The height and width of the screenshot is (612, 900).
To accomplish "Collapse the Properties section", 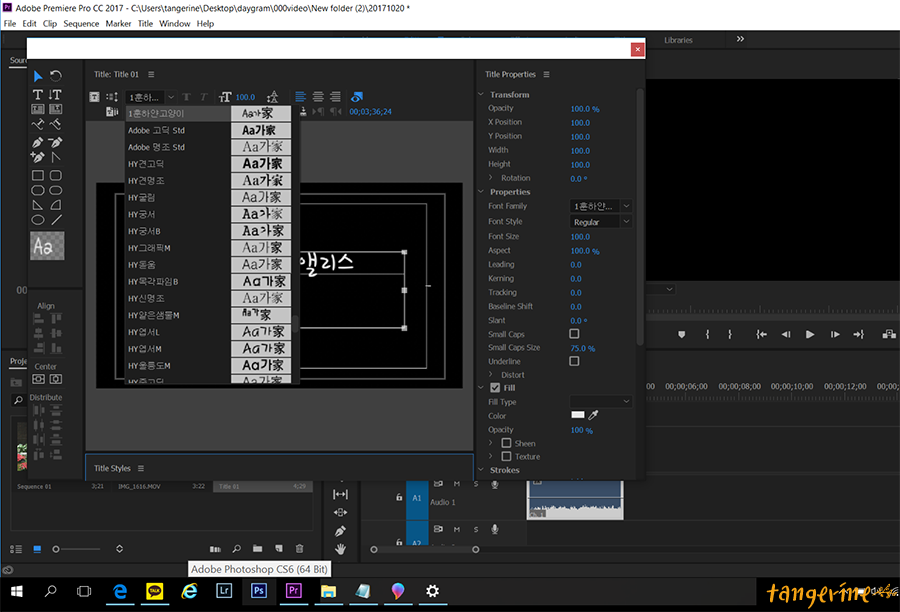I will click(481, 192).
